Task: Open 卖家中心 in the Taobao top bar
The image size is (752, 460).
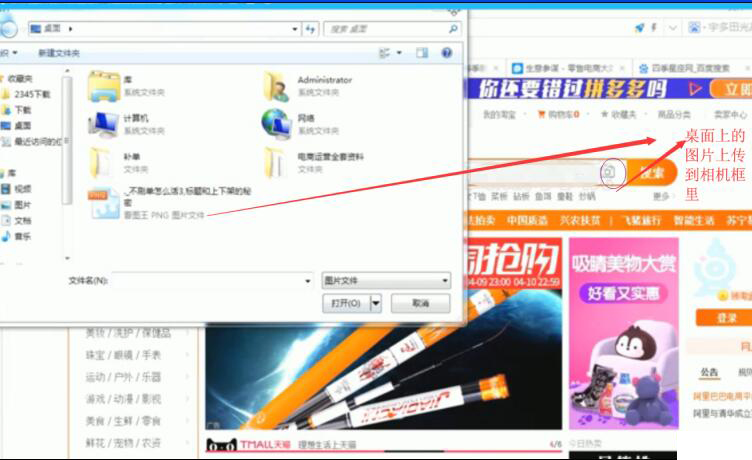Action: pyautogui.click(x=730, y=115)
